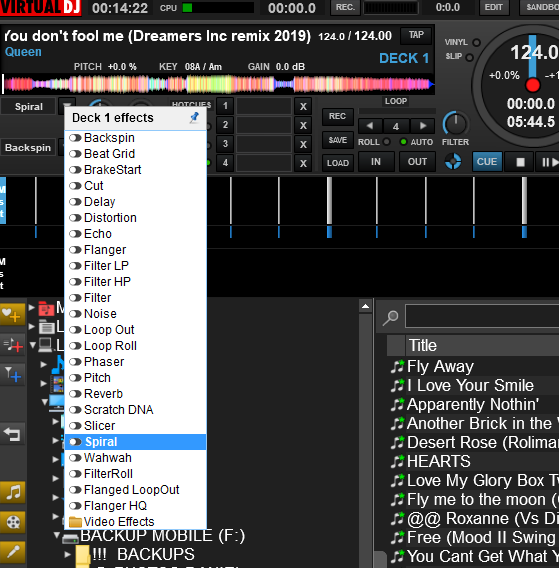Click the TAP tempo button
This screenshot has width=559, height=568.
click(x=416, y=35)
